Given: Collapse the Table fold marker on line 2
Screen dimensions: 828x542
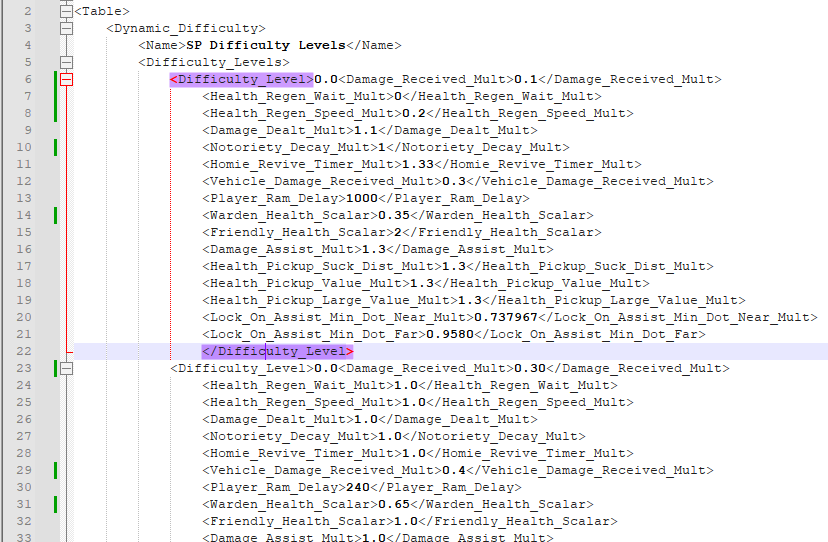Looking at the screenshot, I should 67,11.
